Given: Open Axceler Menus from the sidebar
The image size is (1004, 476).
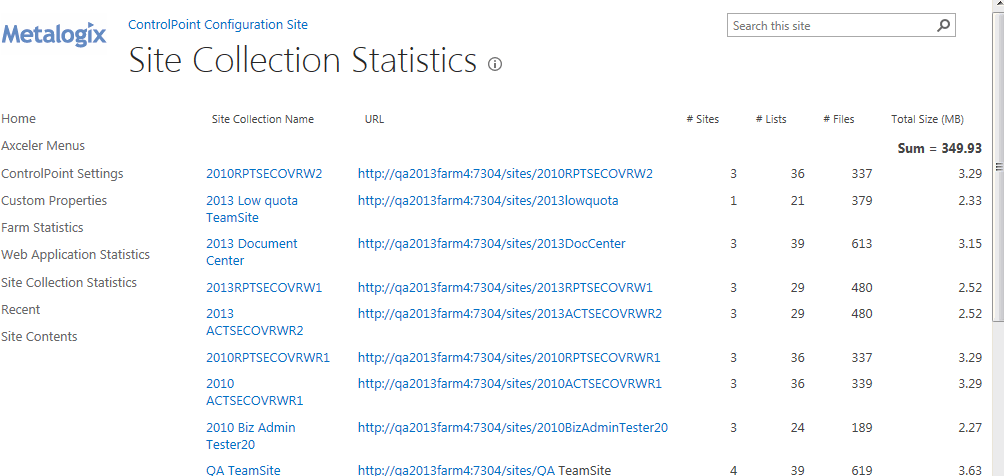Looking at the screenshot, I should (x=43, y=146).
